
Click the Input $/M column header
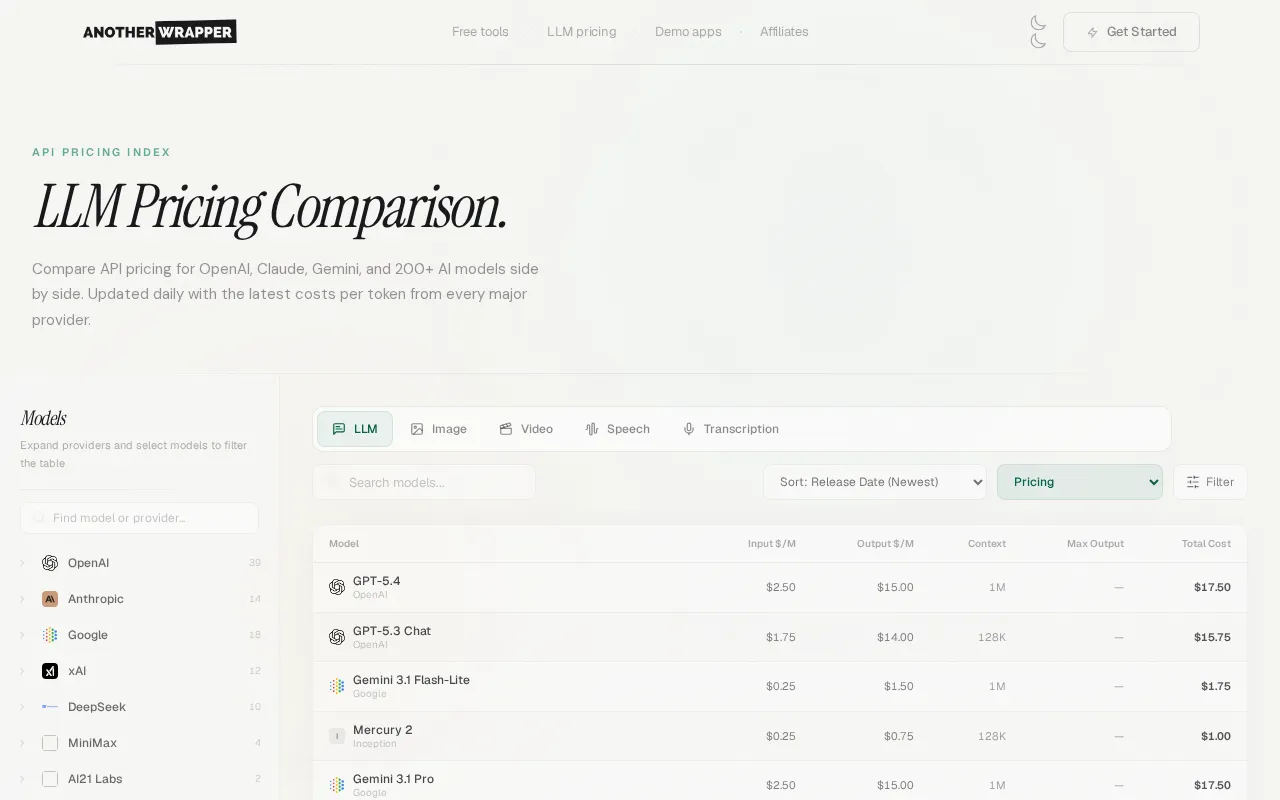click(772, 544)
